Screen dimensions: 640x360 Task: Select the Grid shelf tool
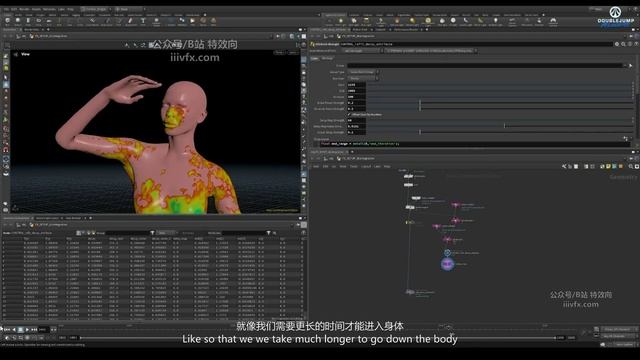point(49,21)
